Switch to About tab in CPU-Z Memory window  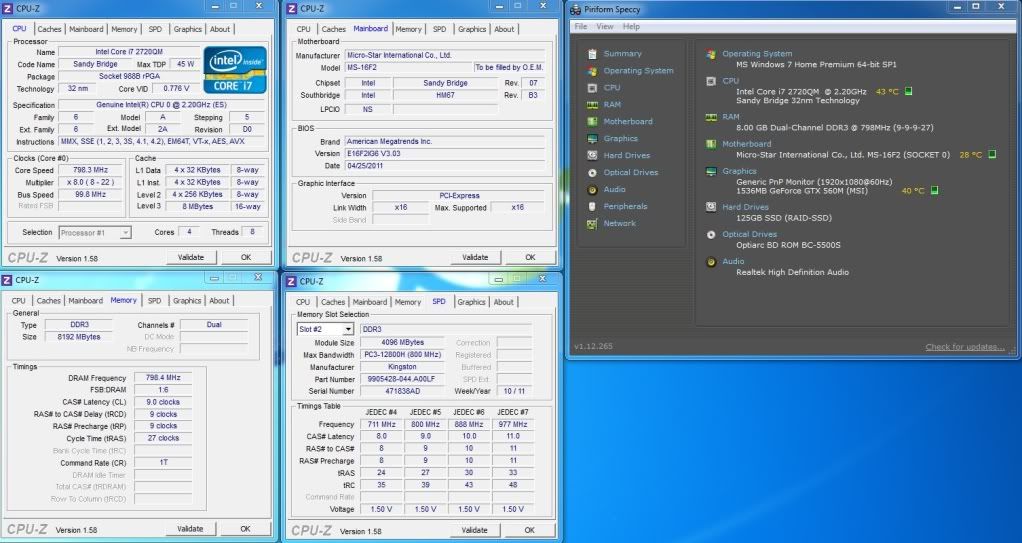pos(219,301)
